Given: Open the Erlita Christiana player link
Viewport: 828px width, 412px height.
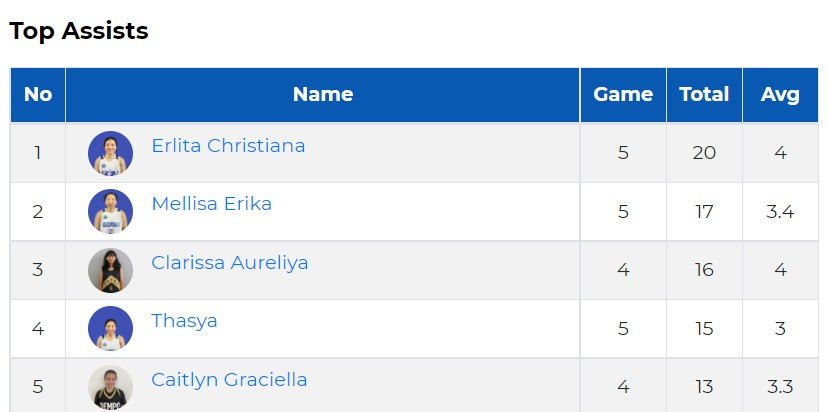Looking at the screenshot, I should pos(228,145).
